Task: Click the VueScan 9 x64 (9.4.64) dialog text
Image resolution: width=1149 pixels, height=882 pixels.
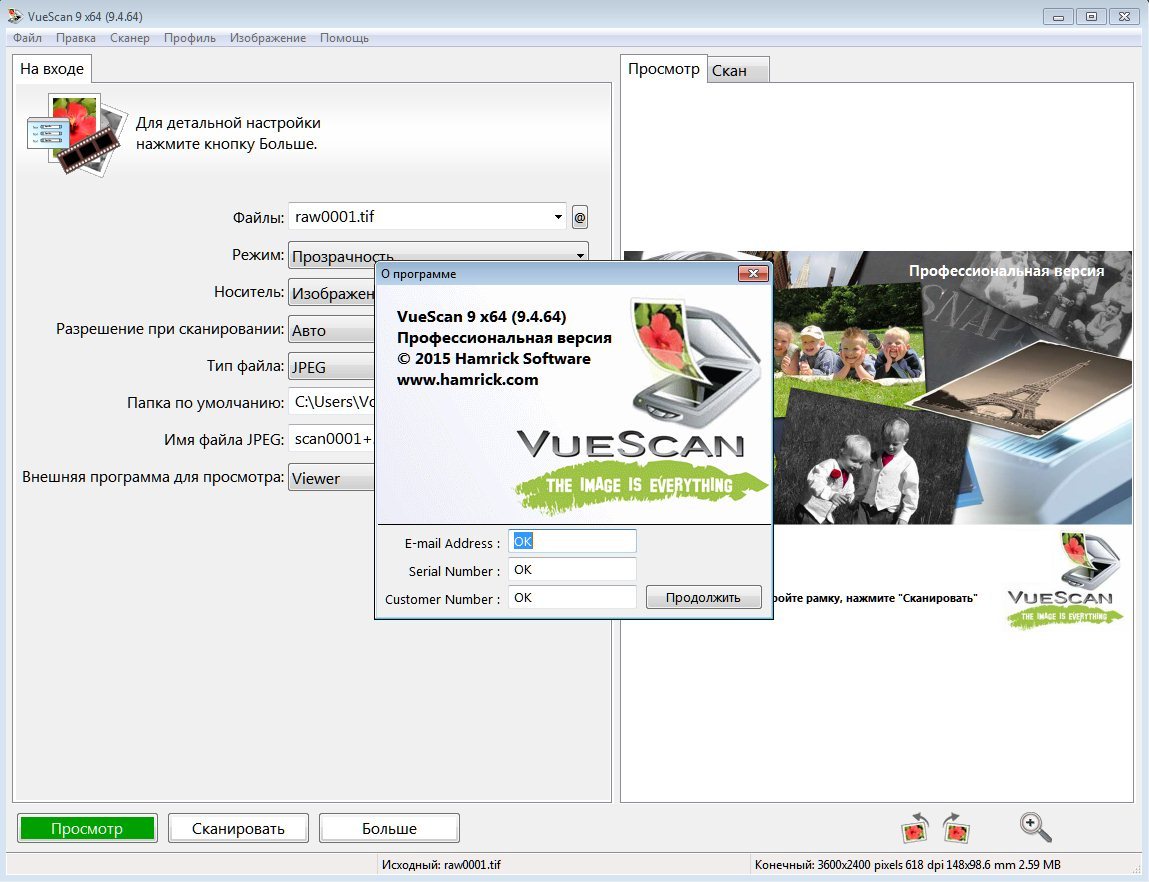Action: tap(481, 316)
